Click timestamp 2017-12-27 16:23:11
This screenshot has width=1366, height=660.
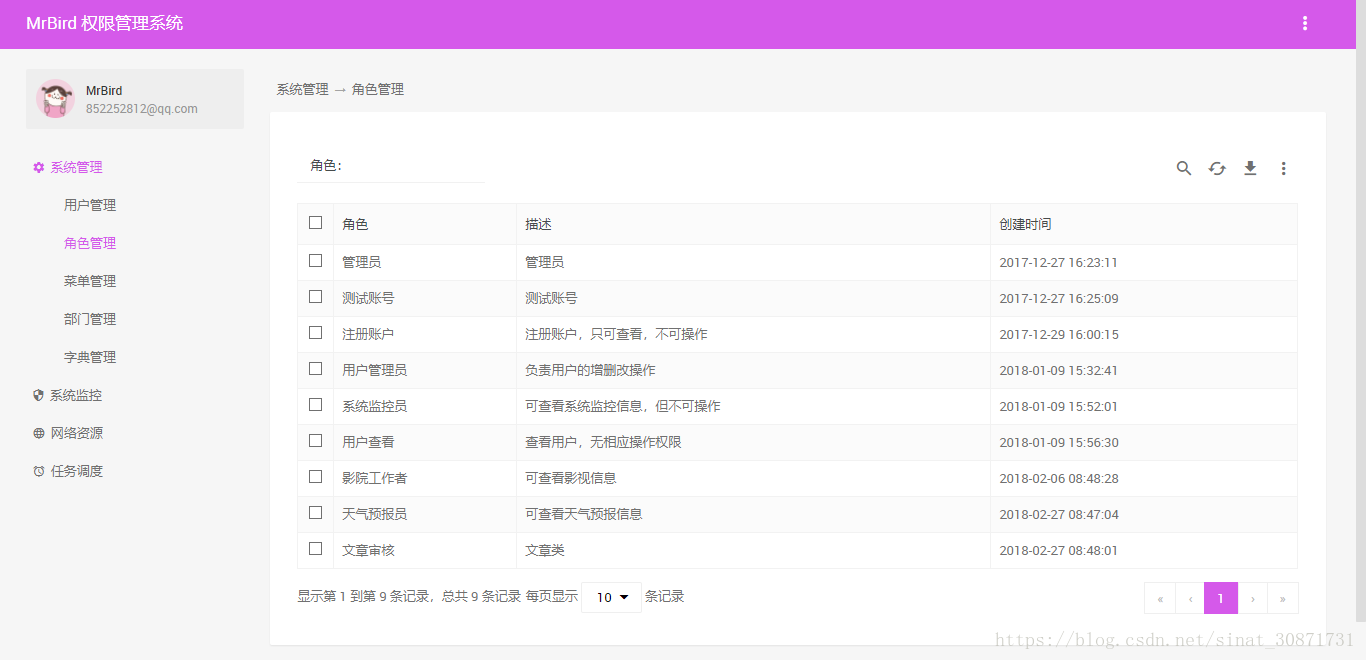(1058, 262)
